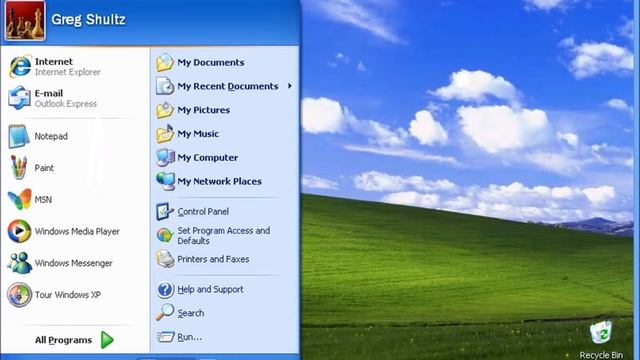This screenshot has width=640, height=360.
Task: Open the Internet Explorer icon
Action: coord(20,66)
